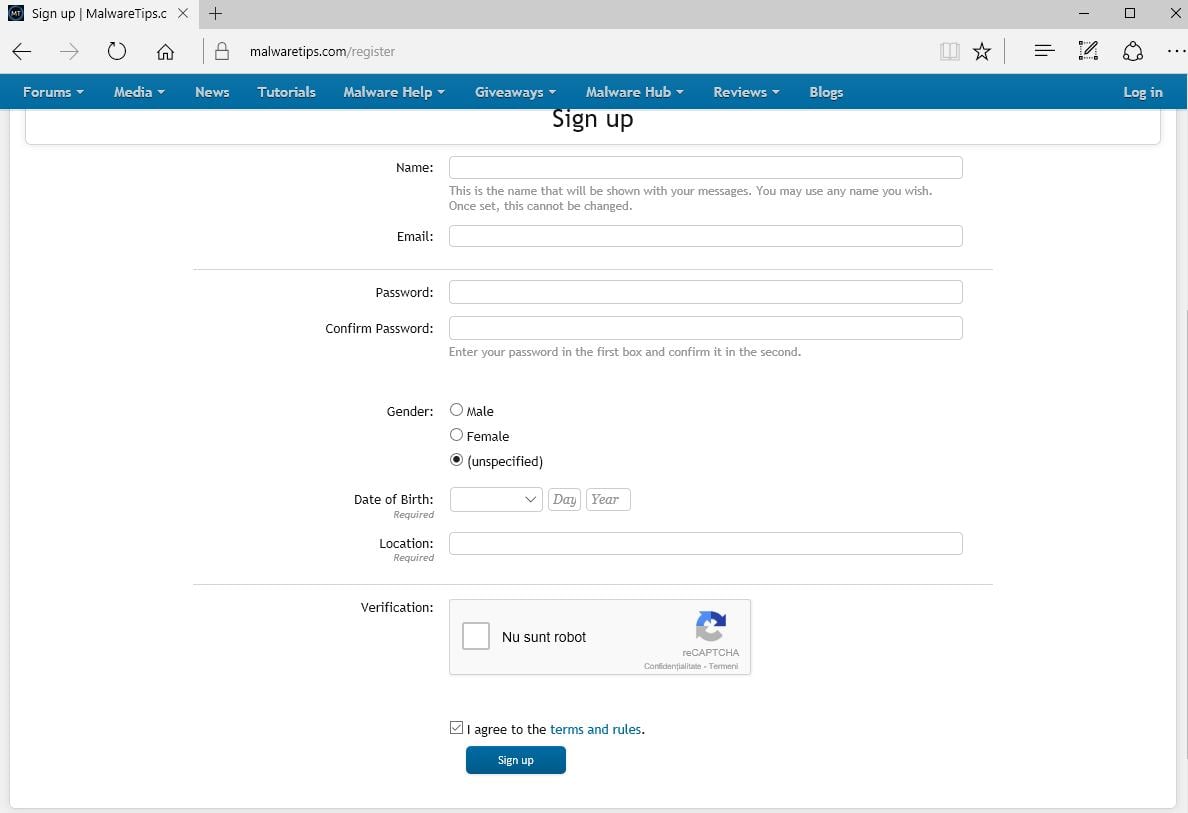Viewport: 1188px width, 813px height.
Task: Add page to favorites star
Action: tap(982, 52)
